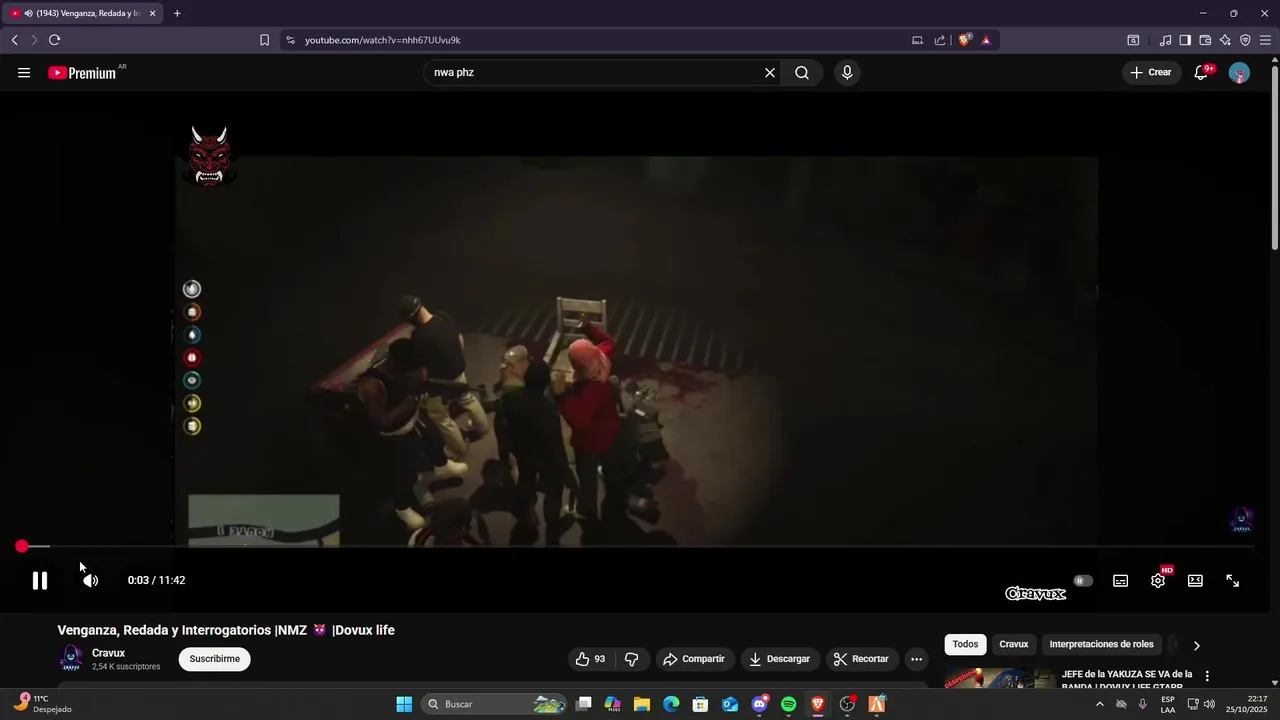Toggle the browser sidebar panel

[x=1185, y=40]
